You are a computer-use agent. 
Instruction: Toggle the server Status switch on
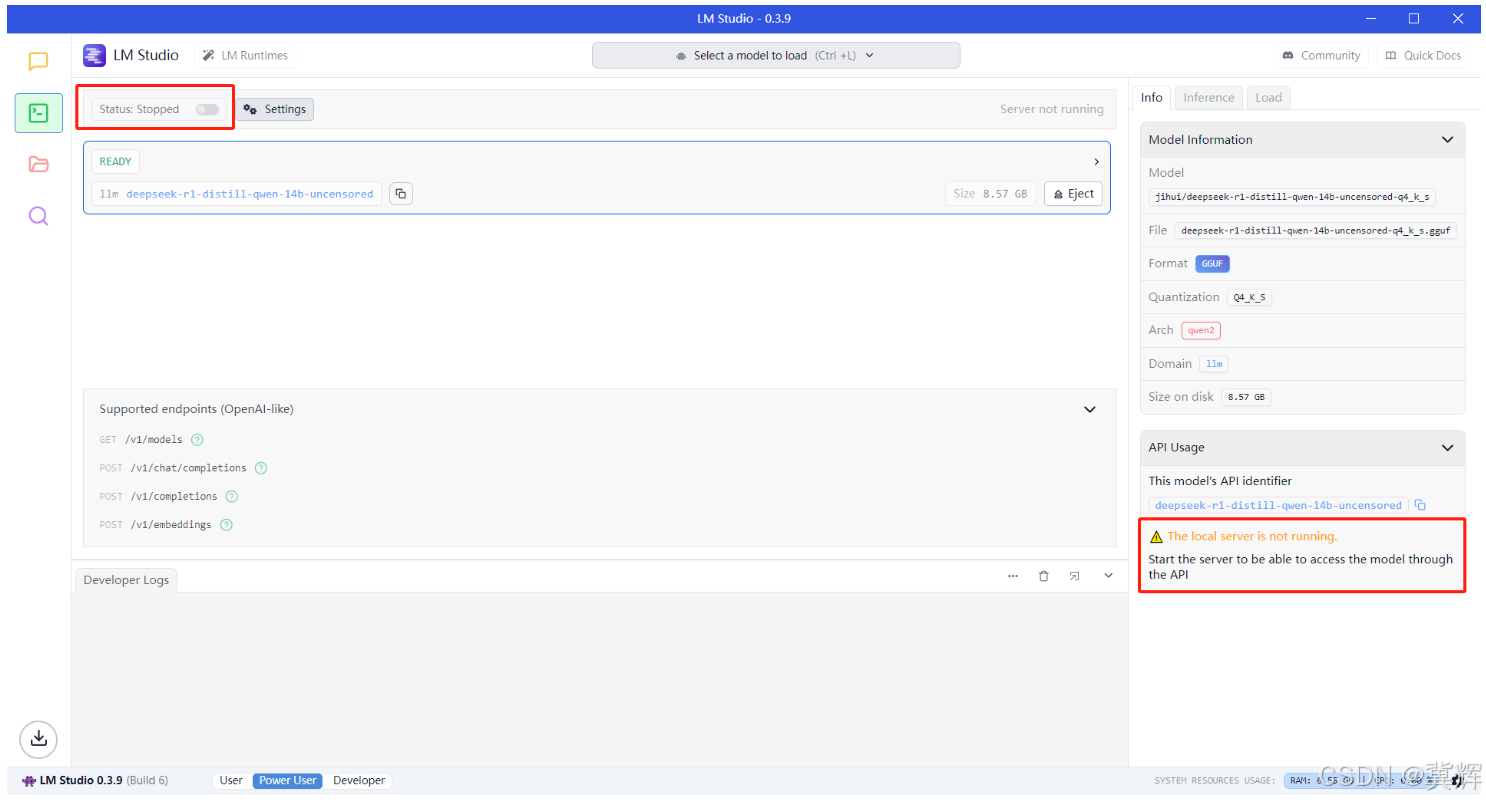pos(207,110)
